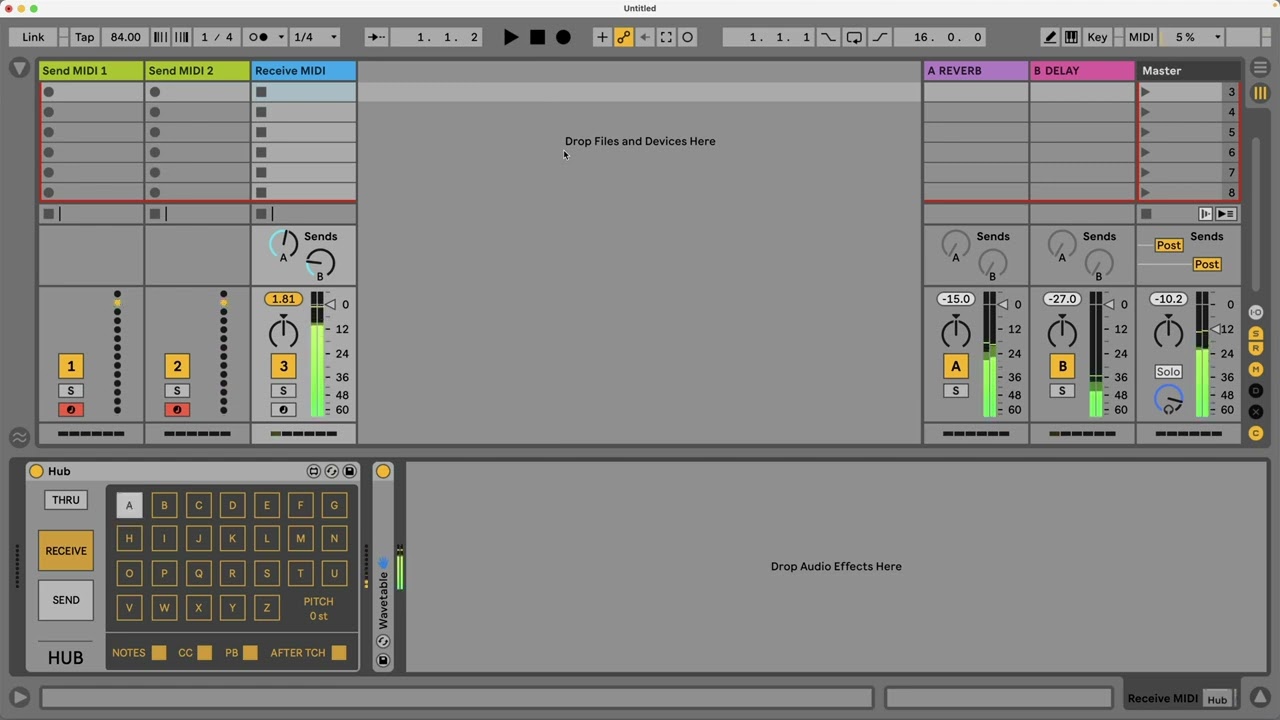Click the Tap tempo button
This screenshot has height=720, width=1280.
point(85,37)
